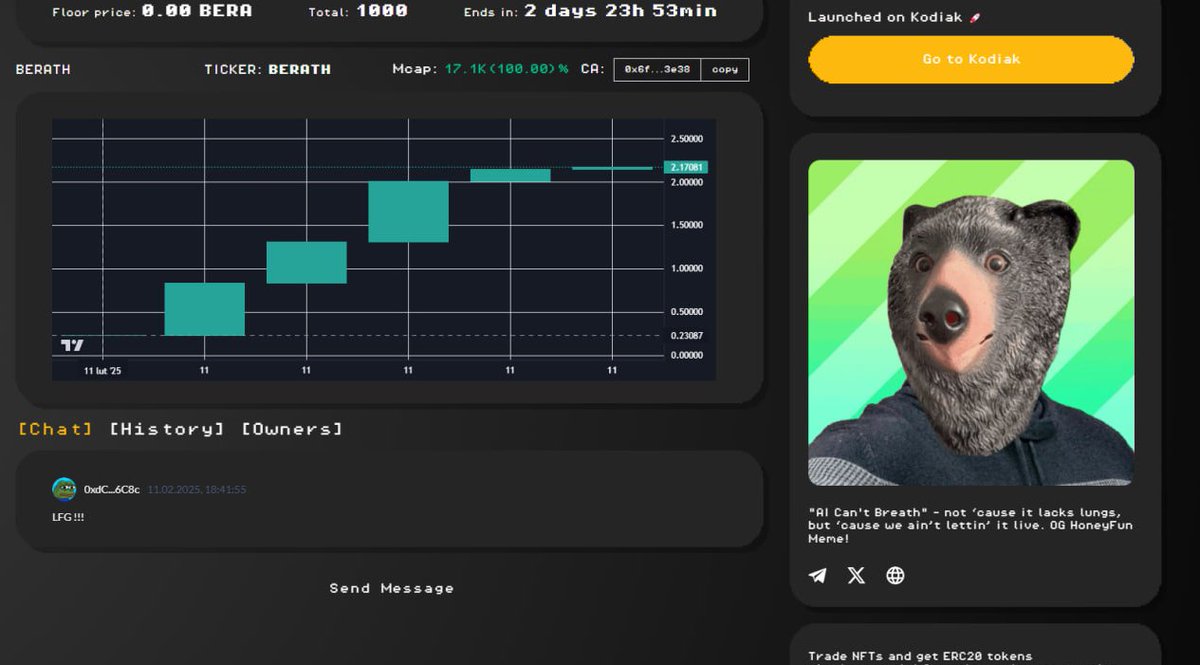1200x665 pixels.
Task: Copy the contract address
Action: (725, 70)
